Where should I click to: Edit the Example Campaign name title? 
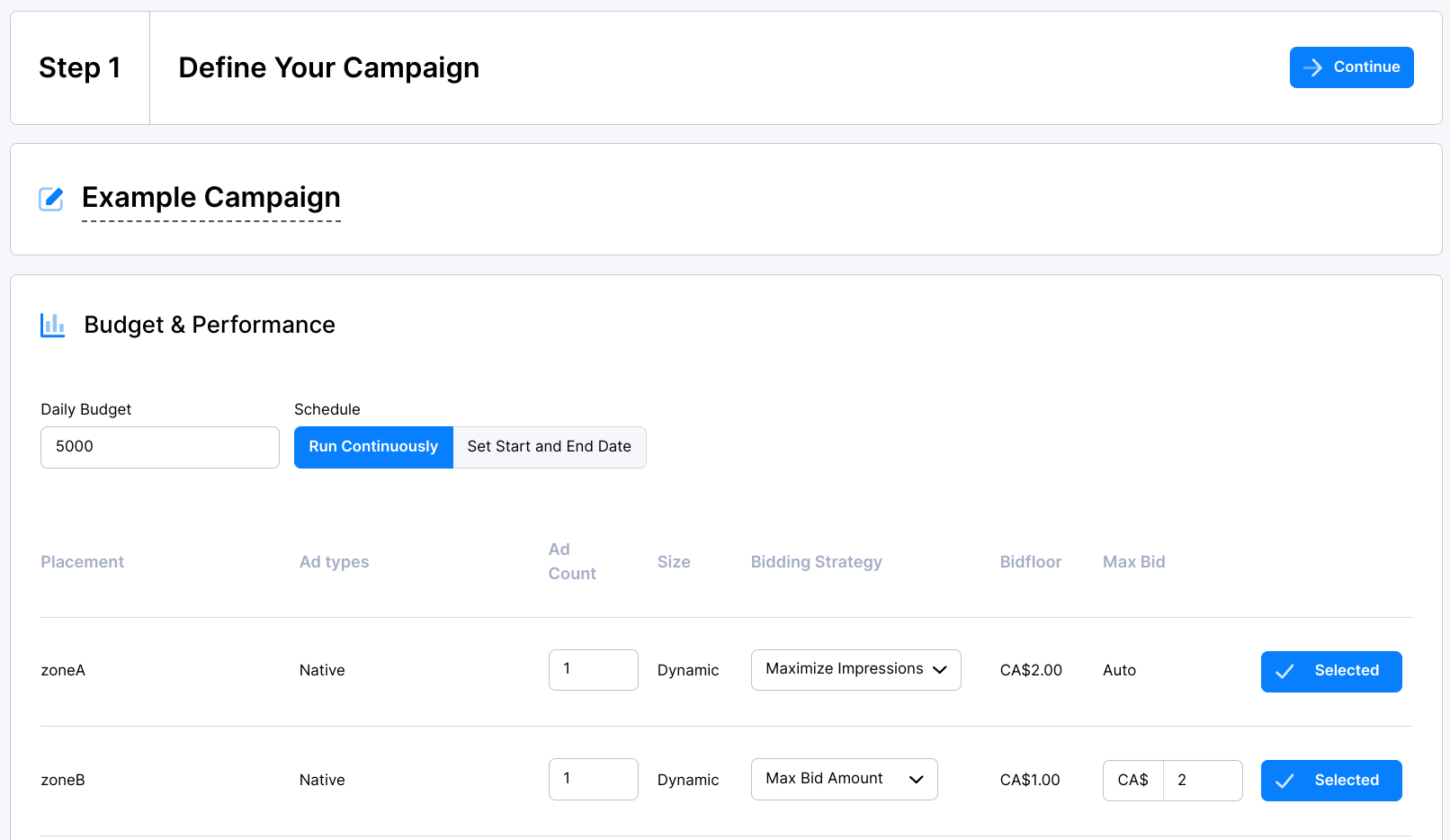[211, 198]
